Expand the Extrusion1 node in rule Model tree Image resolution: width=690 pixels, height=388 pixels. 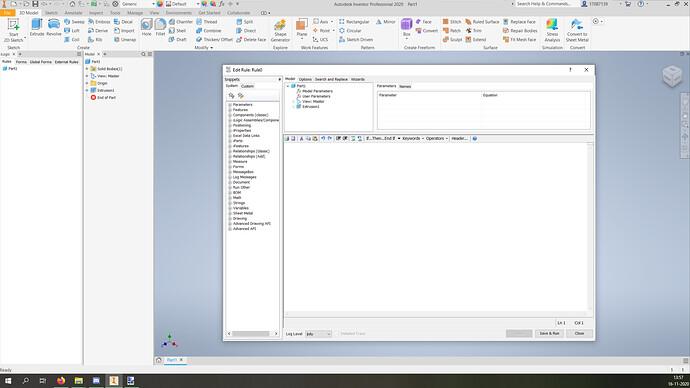click(294, 106)
